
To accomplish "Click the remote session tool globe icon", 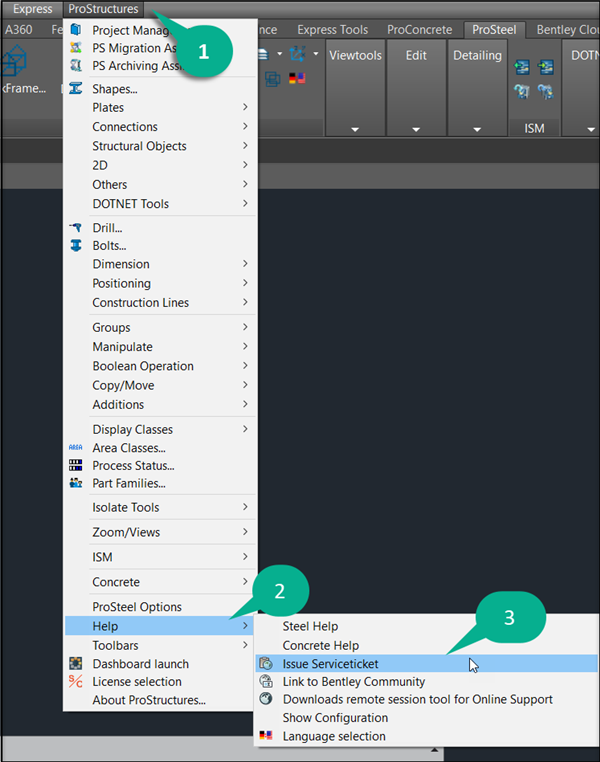I will pos(266,699).
